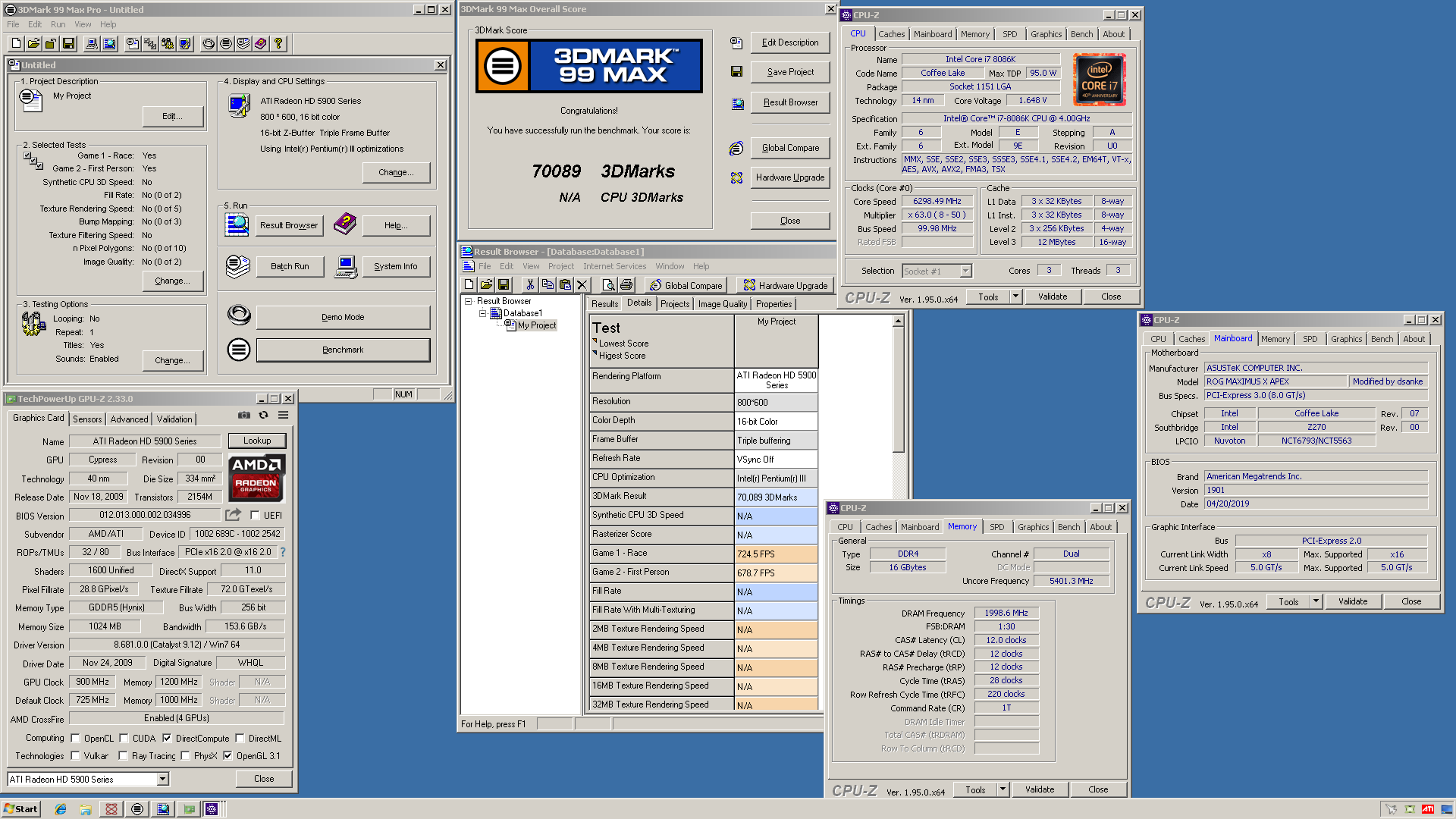The width and height of the screenshot is (1456, 819).
Task: Click Lookup button in GPU-Z
Action: [x=257, y=441]
